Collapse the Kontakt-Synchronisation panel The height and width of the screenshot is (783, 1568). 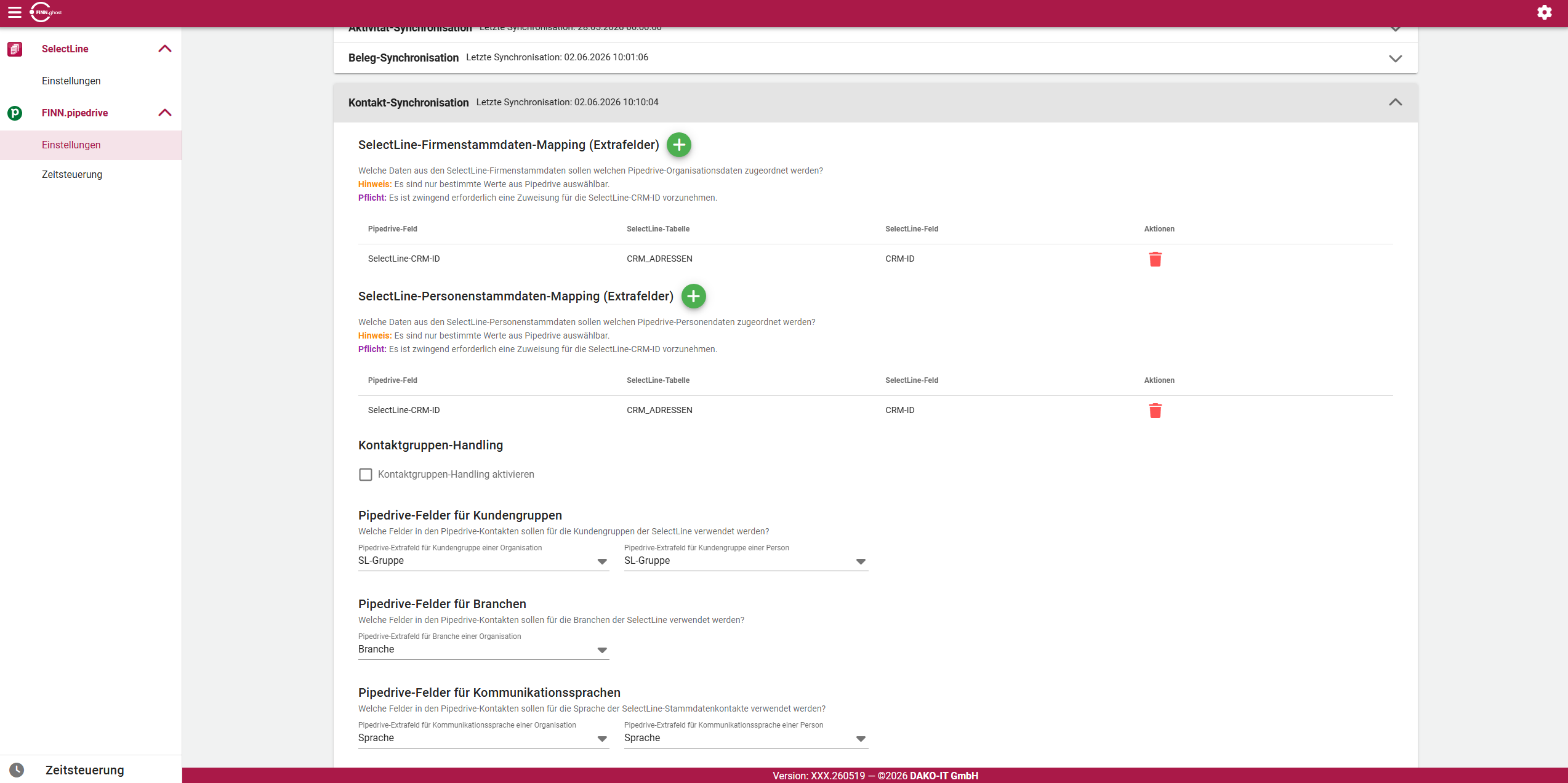pyautogui.click(x=1396, y=102)
